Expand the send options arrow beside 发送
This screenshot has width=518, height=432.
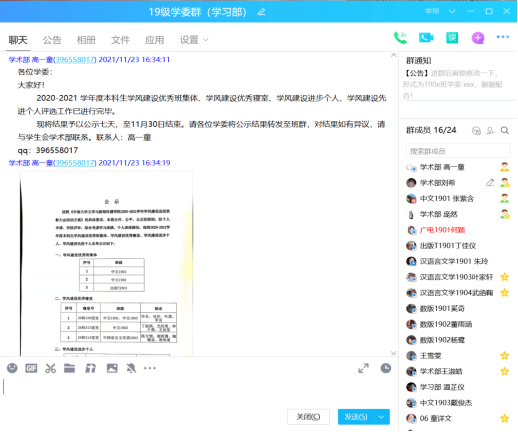click(382, 417)
